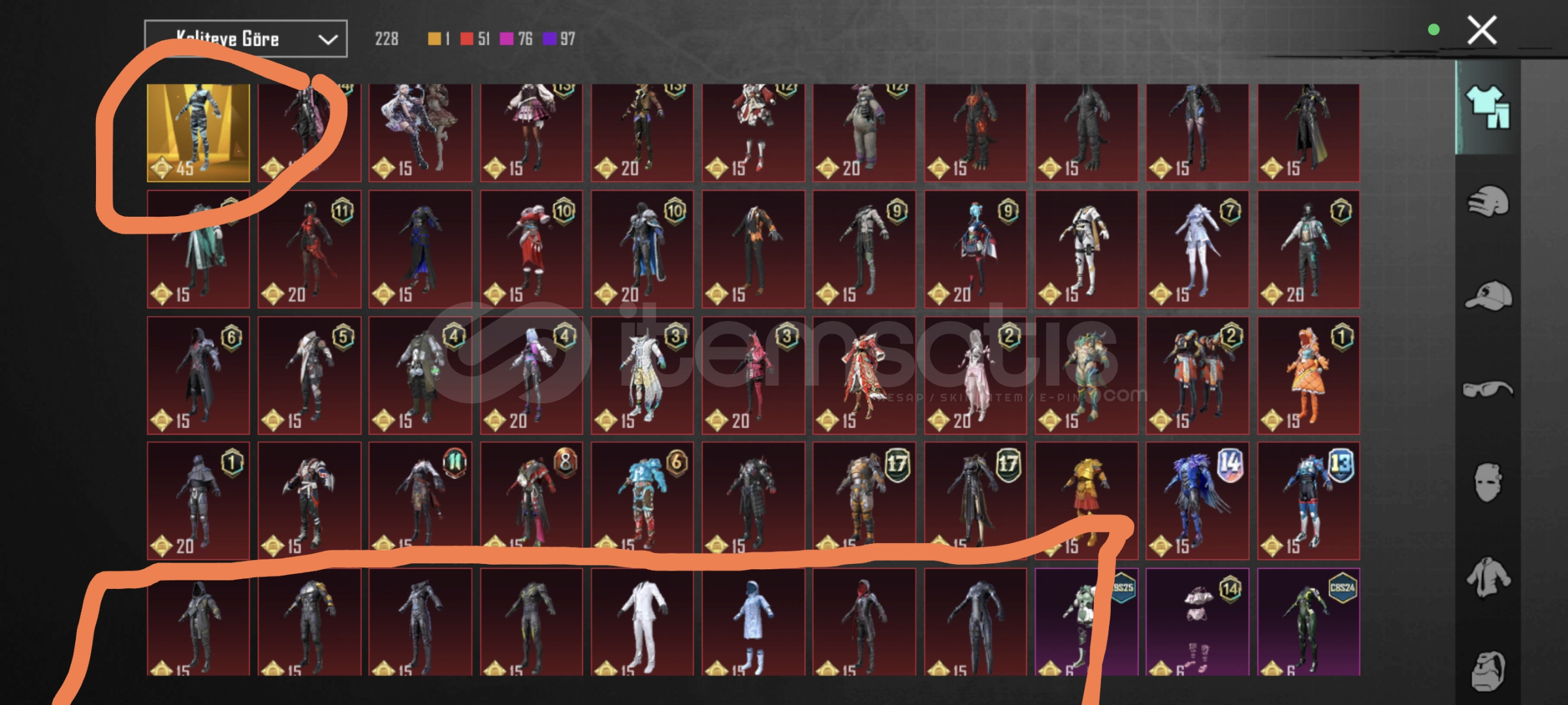Select the purple-tier pink set badge 14

[x=1197, y=622]
